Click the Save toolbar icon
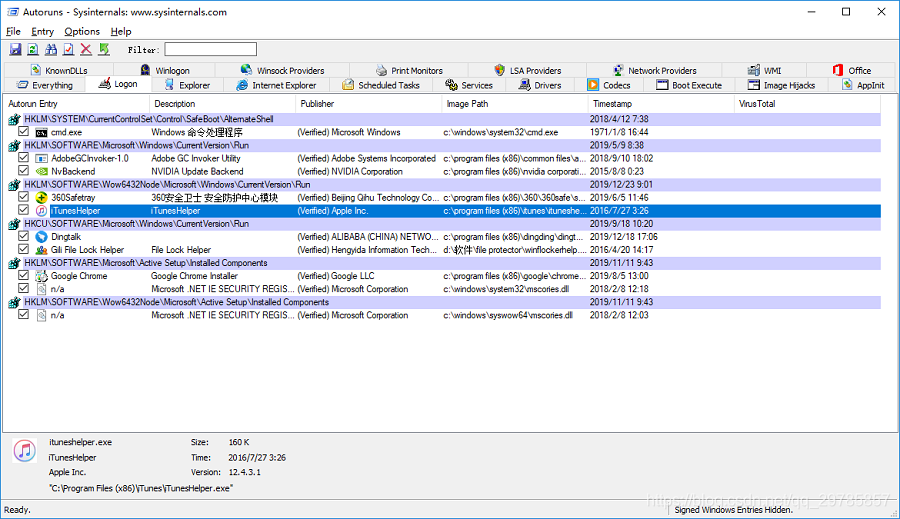 [x=15, y=49]
